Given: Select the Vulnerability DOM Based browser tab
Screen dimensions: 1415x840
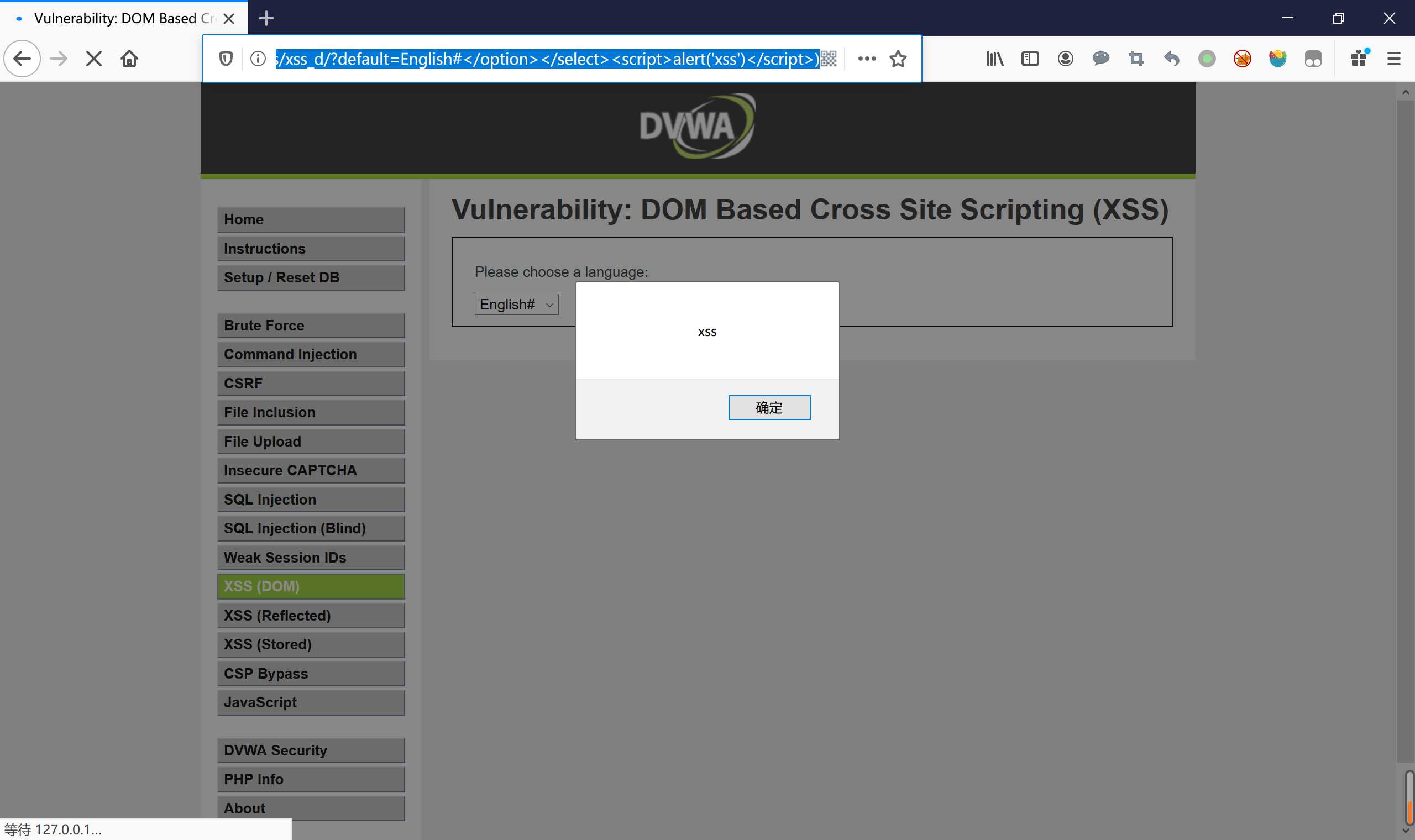Looking at the screenshot, I should tap(123, 19).
